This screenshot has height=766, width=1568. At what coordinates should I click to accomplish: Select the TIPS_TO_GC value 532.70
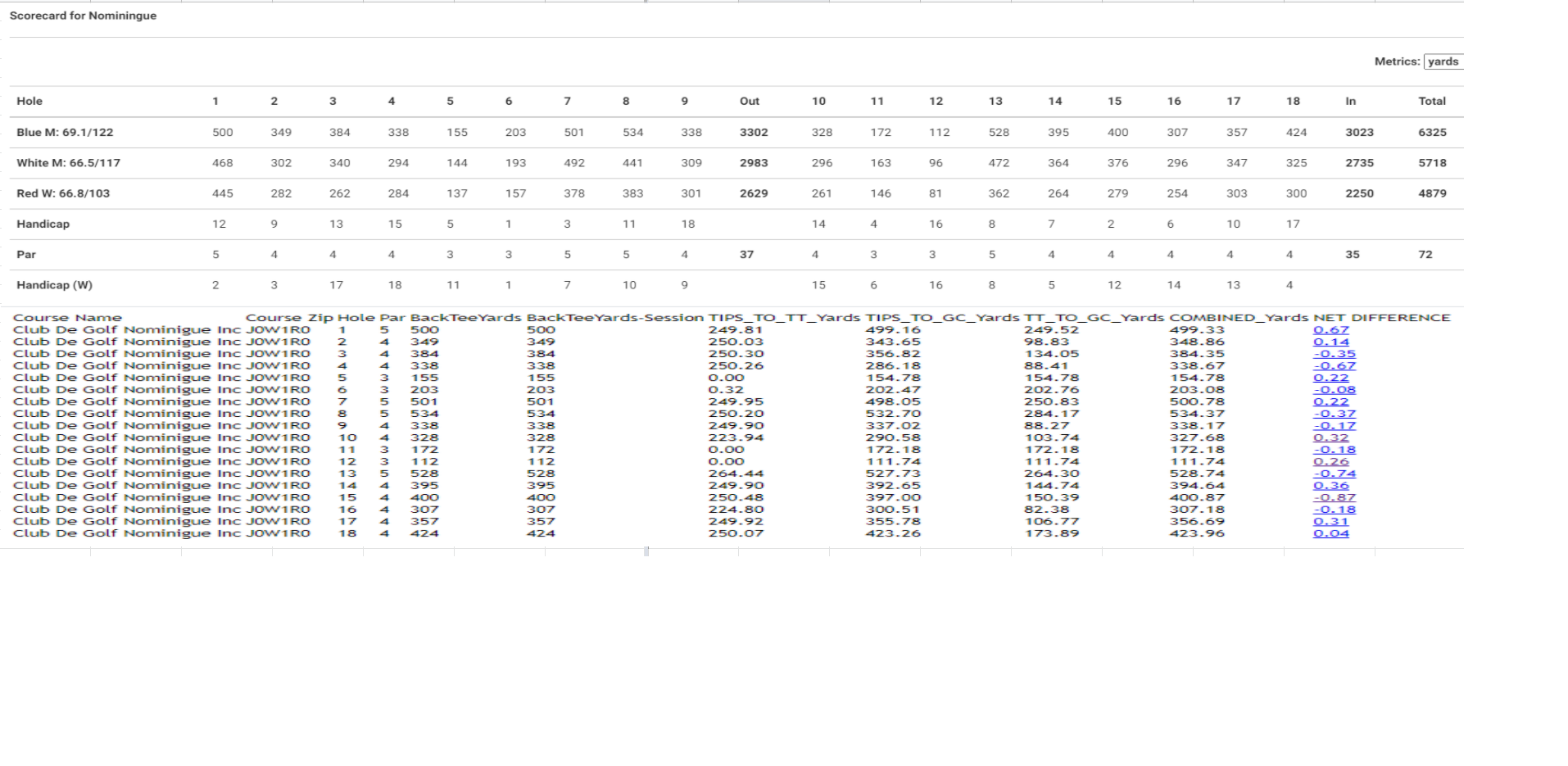[893, 414]
